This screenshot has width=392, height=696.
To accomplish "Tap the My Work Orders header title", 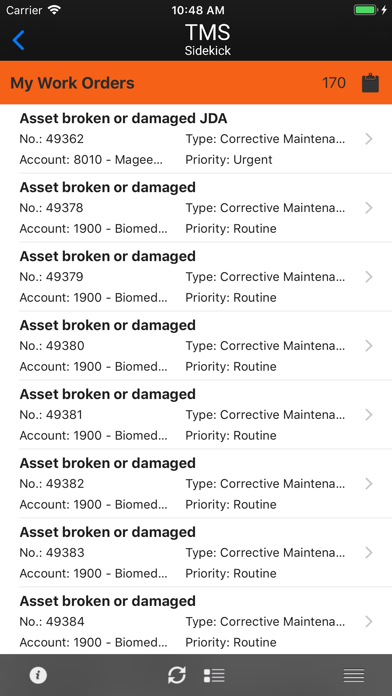I will (72, 83).
